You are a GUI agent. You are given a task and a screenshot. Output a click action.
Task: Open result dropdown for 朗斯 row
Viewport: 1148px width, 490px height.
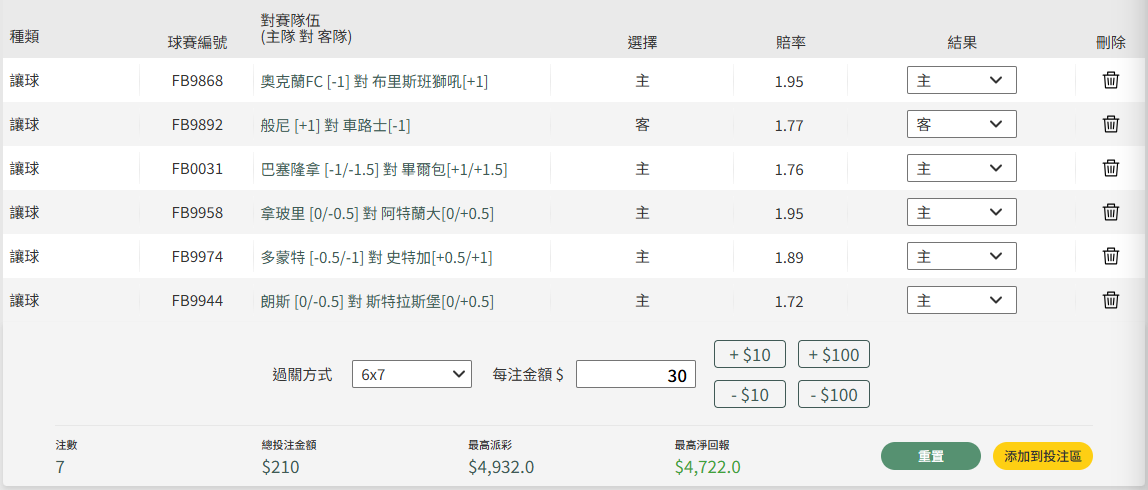pos(961,300)
